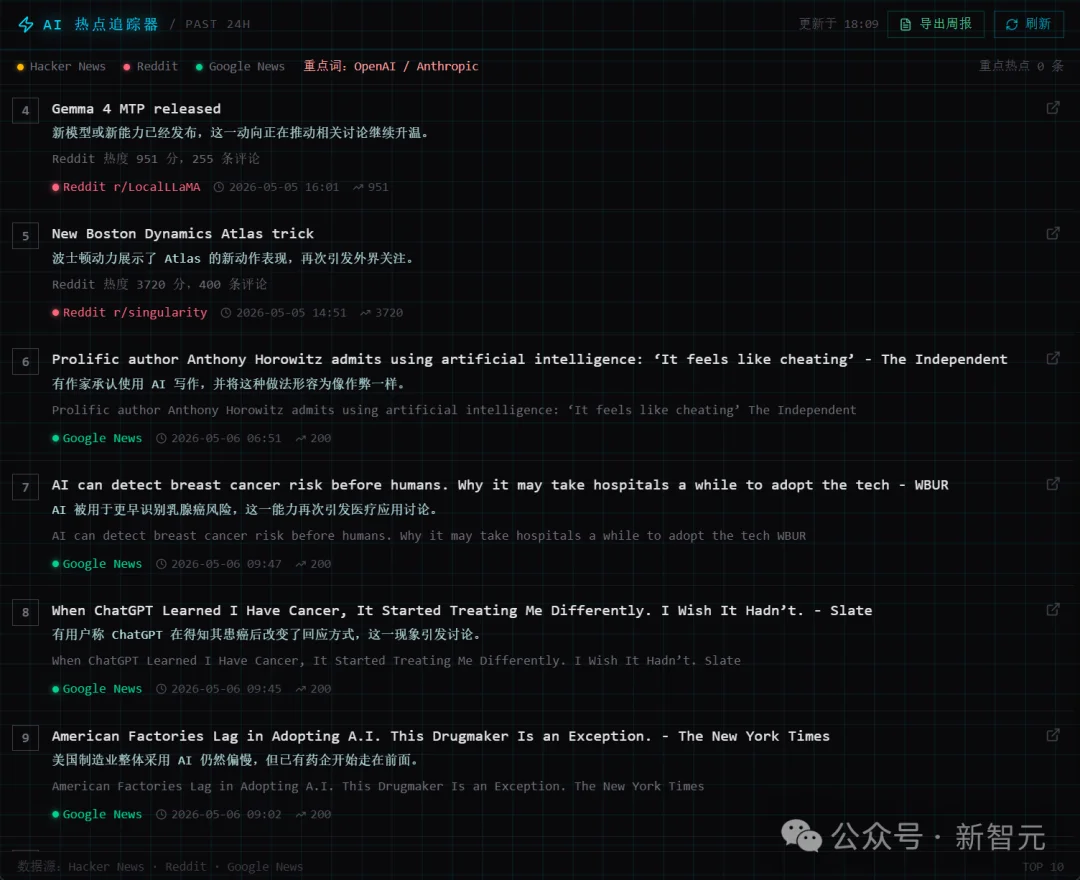Click Google News tag under WBUR article
Screen dimensions: 1080x880
97,564
